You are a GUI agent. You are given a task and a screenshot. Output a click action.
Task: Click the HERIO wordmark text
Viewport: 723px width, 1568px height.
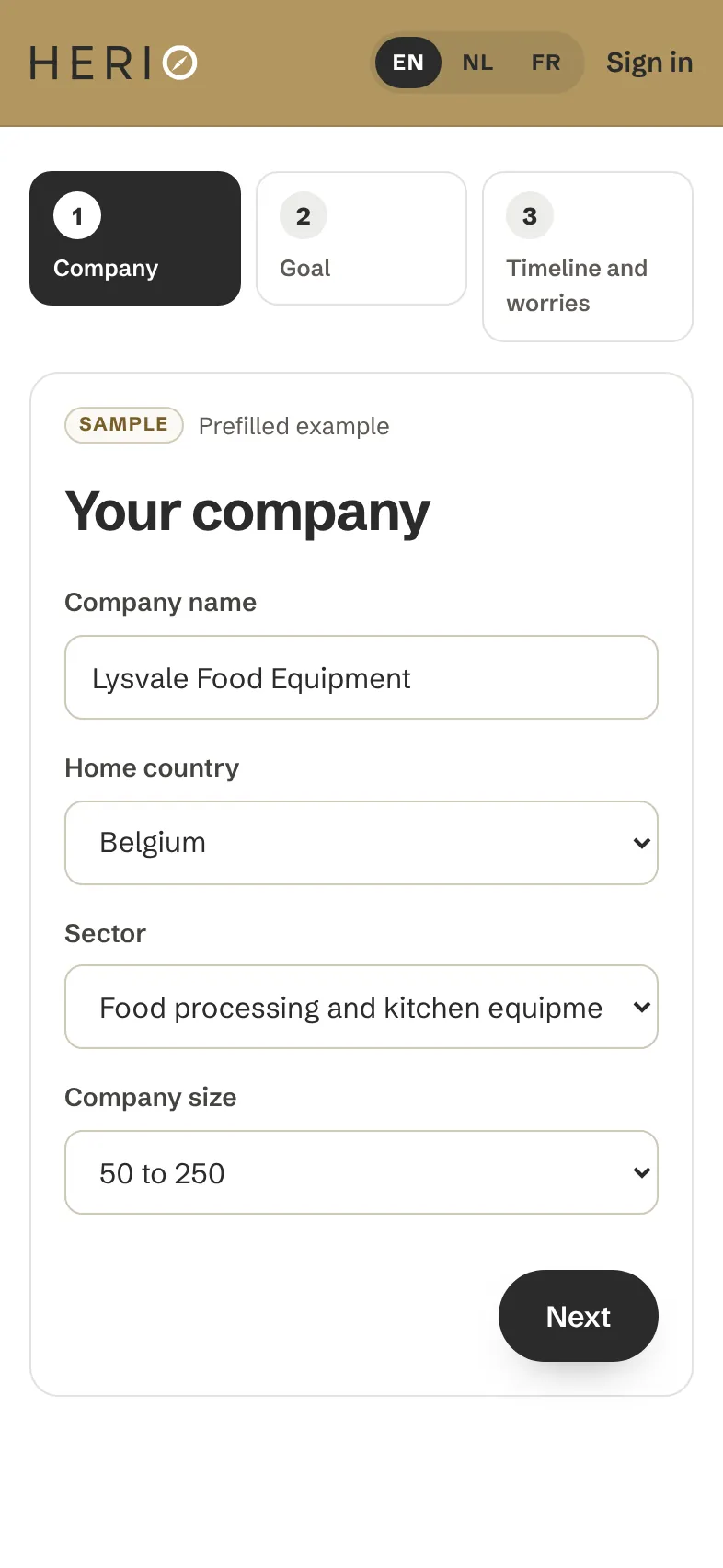pyautogui.click(x=90, y=63)
